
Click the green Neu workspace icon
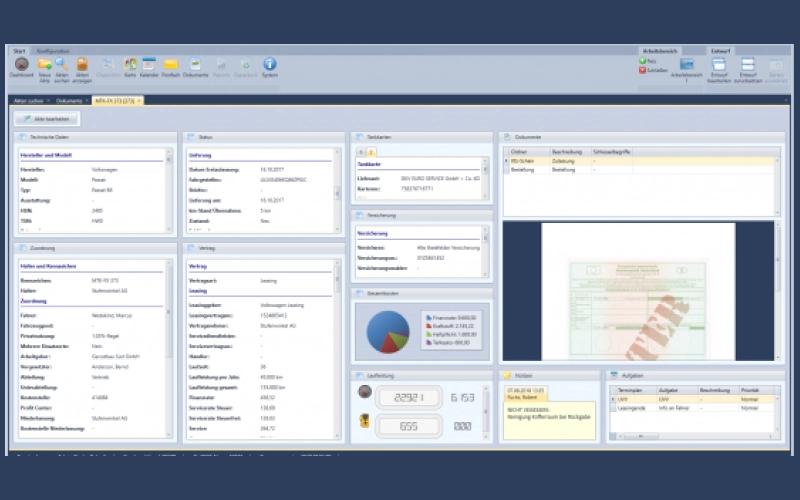pos(643,61)
